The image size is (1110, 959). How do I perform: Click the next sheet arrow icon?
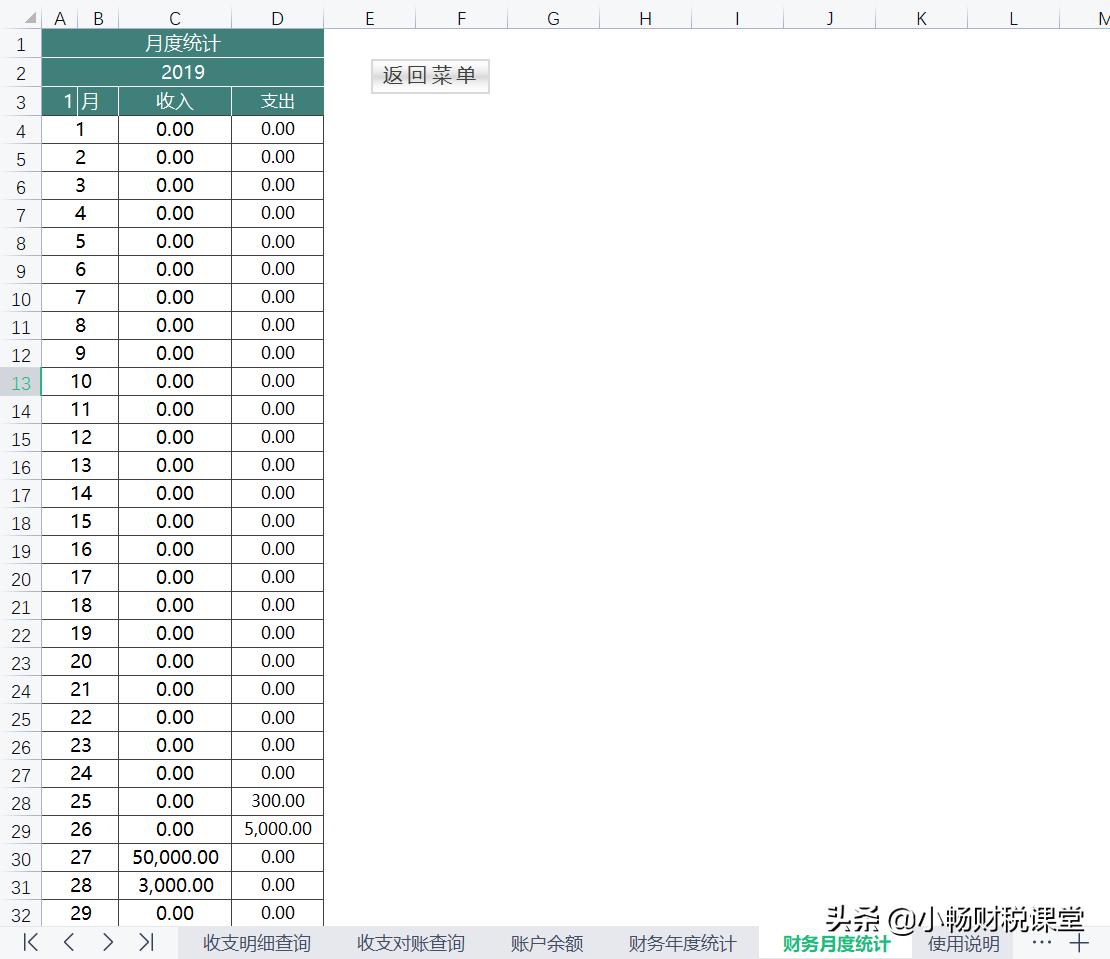point(108,942)
